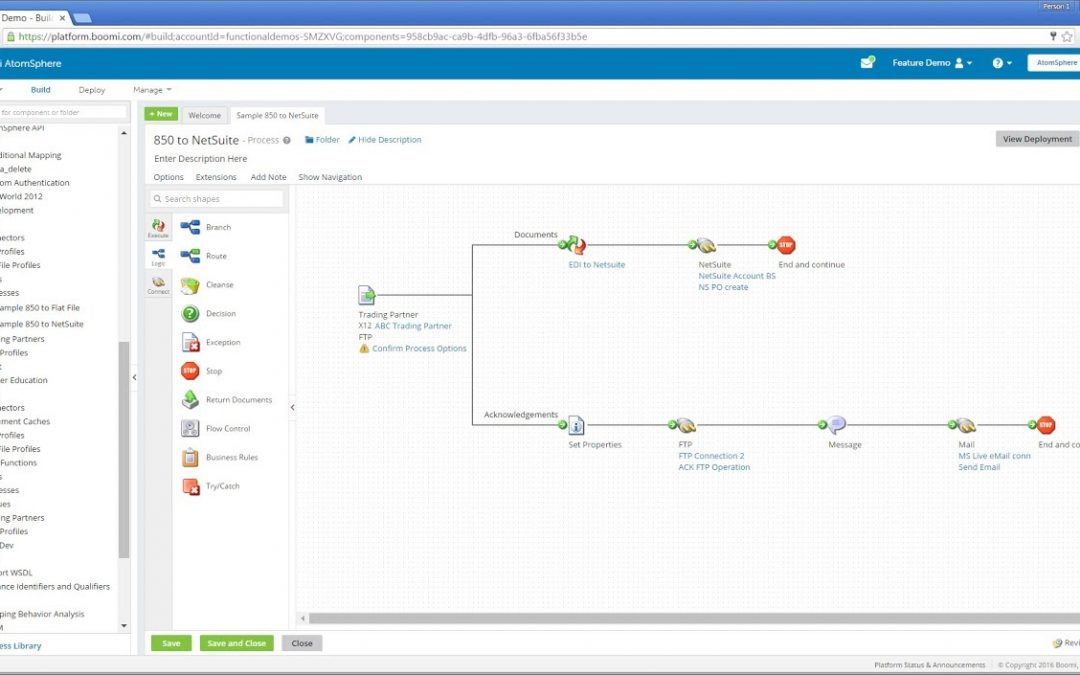Select the Business Rules shape icon

(190, 457)
